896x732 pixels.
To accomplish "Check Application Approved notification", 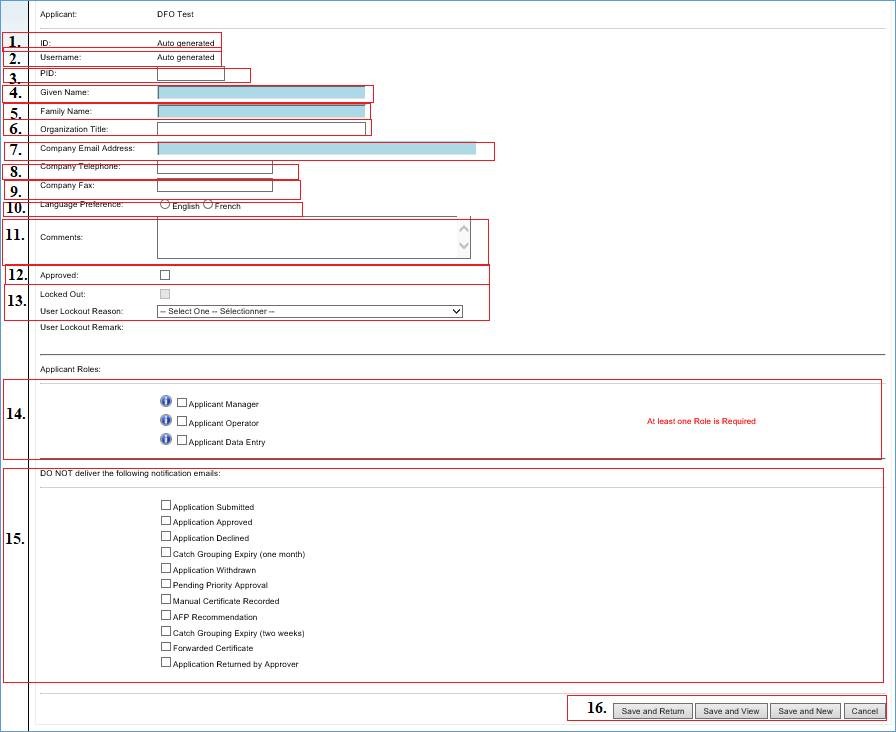I will [x=166, y=521].
